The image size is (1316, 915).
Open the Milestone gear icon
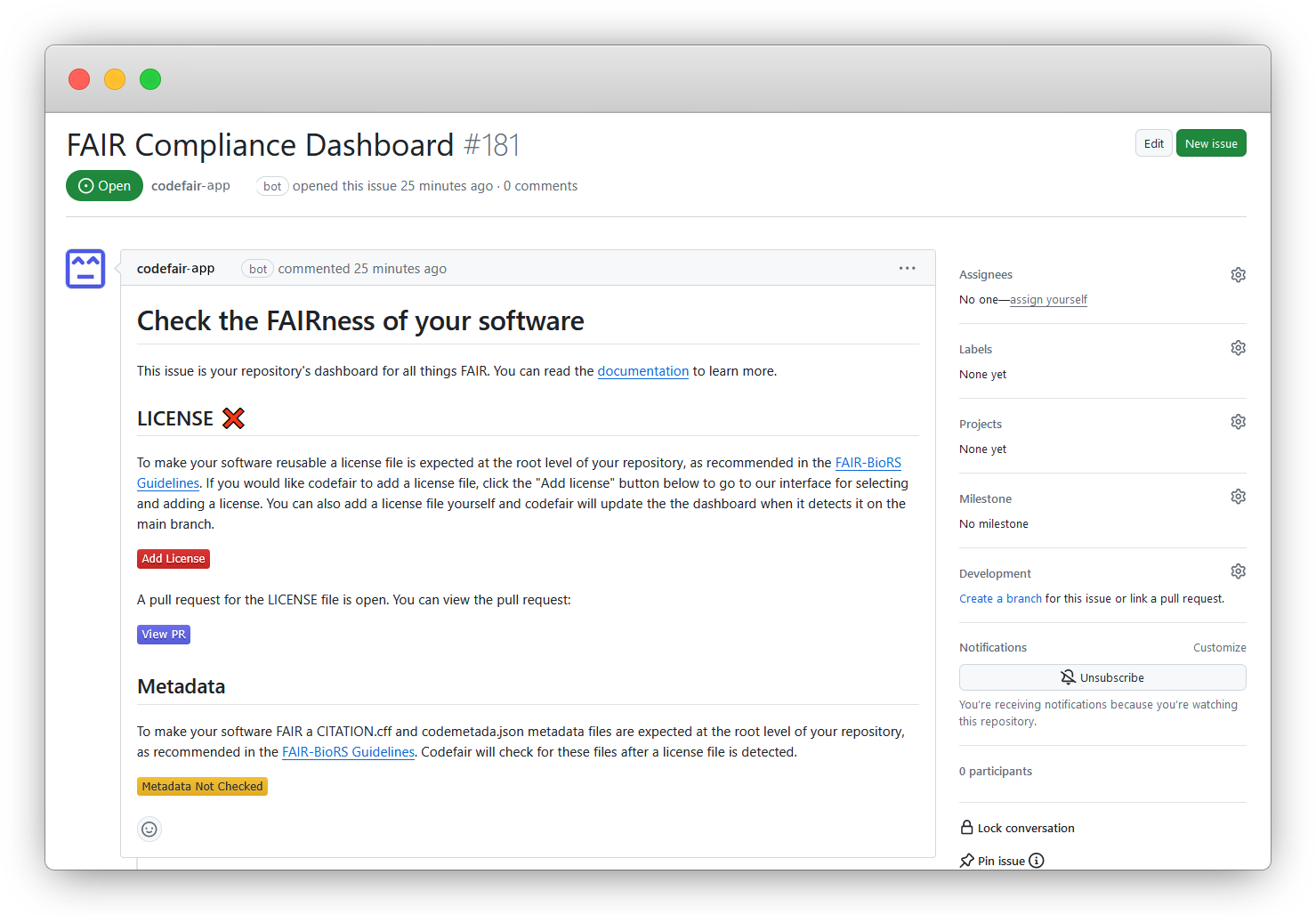pos(1238,497)
